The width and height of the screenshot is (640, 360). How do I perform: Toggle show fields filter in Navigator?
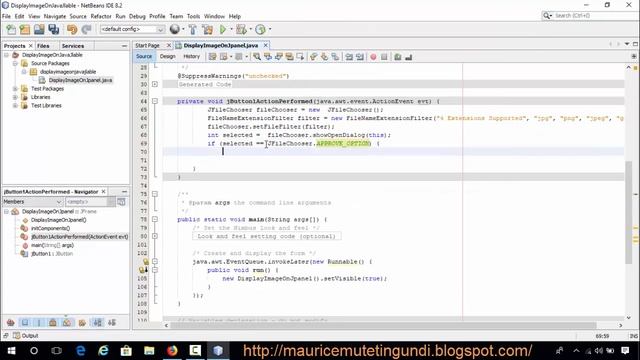click(25, 323)
